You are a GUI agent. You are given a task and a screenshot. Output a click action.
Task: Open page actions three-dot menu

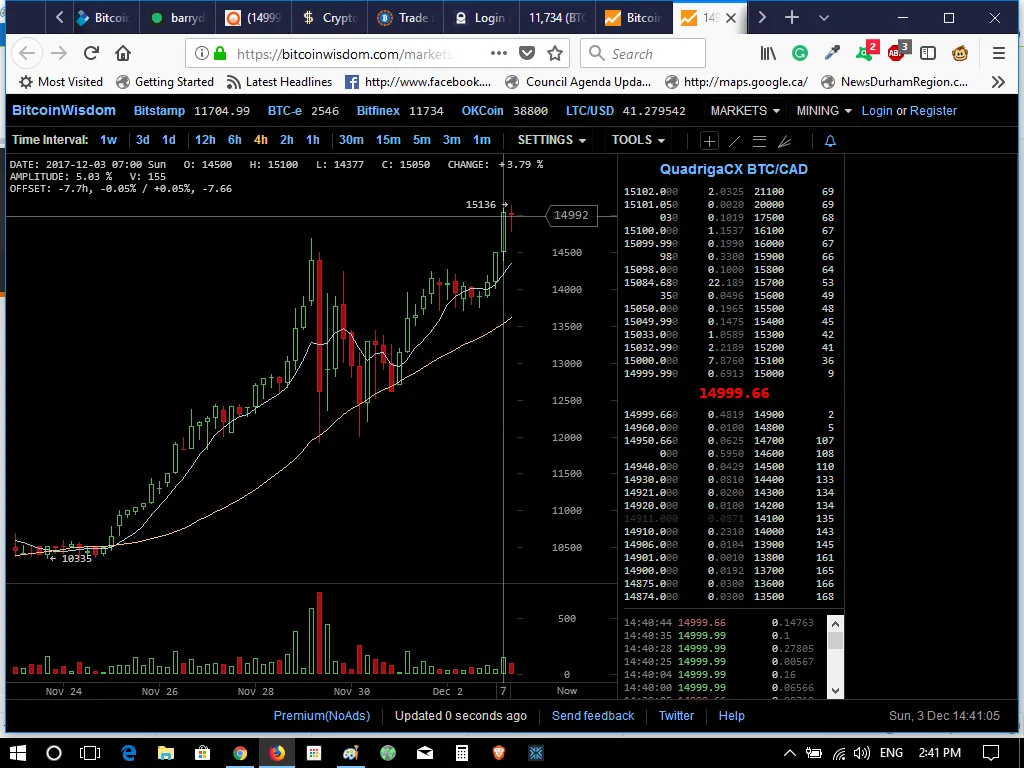click(499, 53)
